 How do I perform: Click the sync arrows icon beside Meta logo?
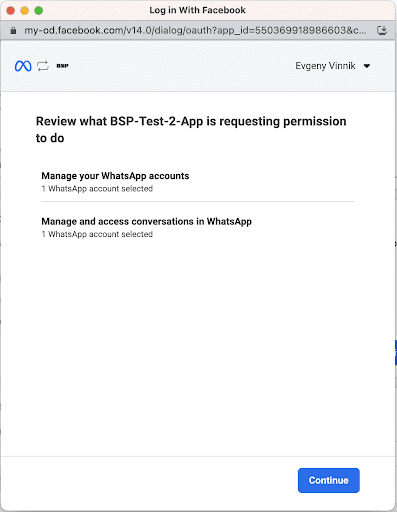(43, 66)
